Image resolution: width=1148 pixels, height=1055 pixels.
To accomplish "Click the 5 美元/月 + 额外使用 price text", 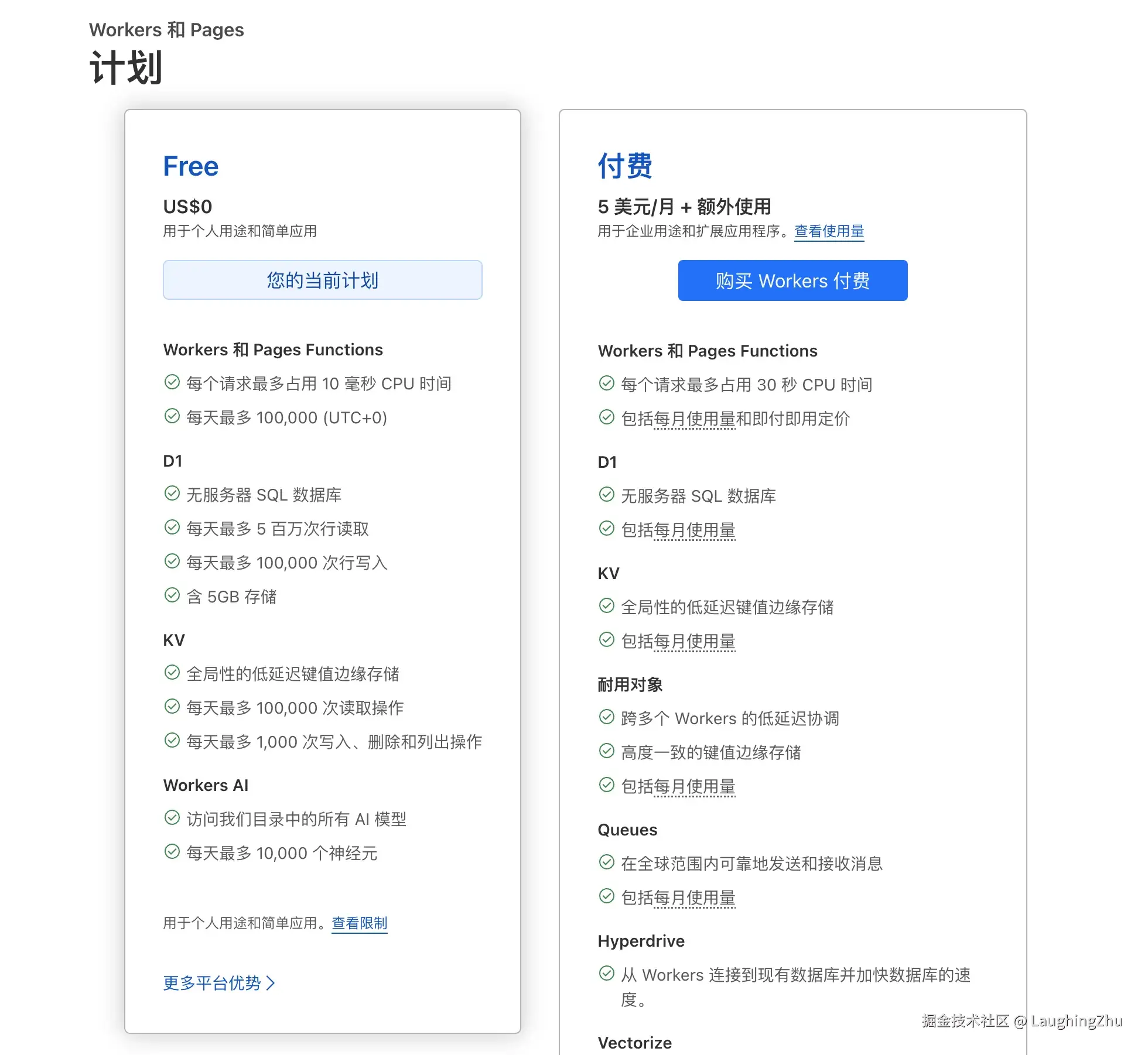I will (x=684, y=207).
